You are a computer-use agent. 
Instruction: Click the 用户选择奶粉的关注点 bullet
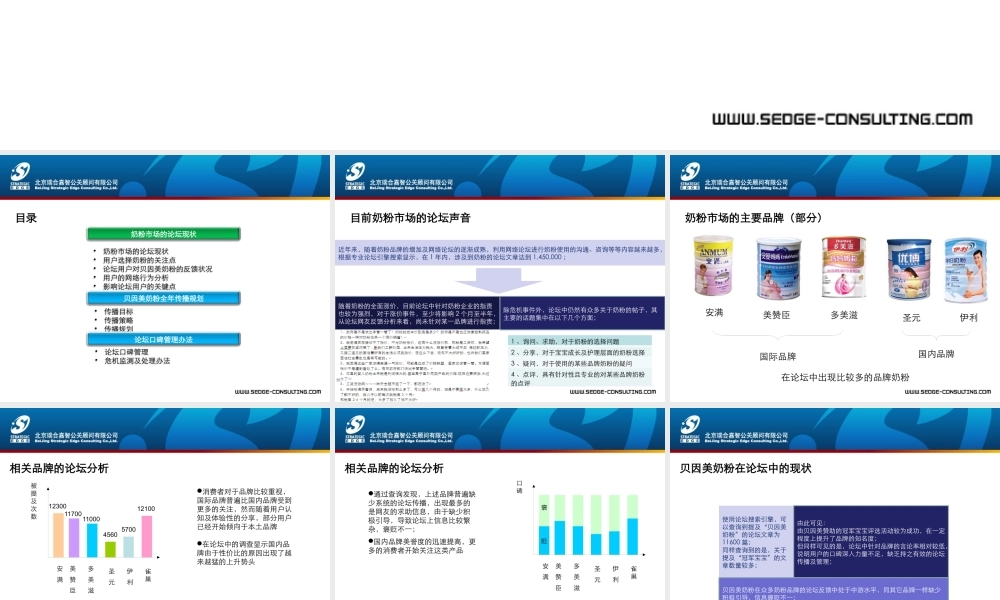139,260
